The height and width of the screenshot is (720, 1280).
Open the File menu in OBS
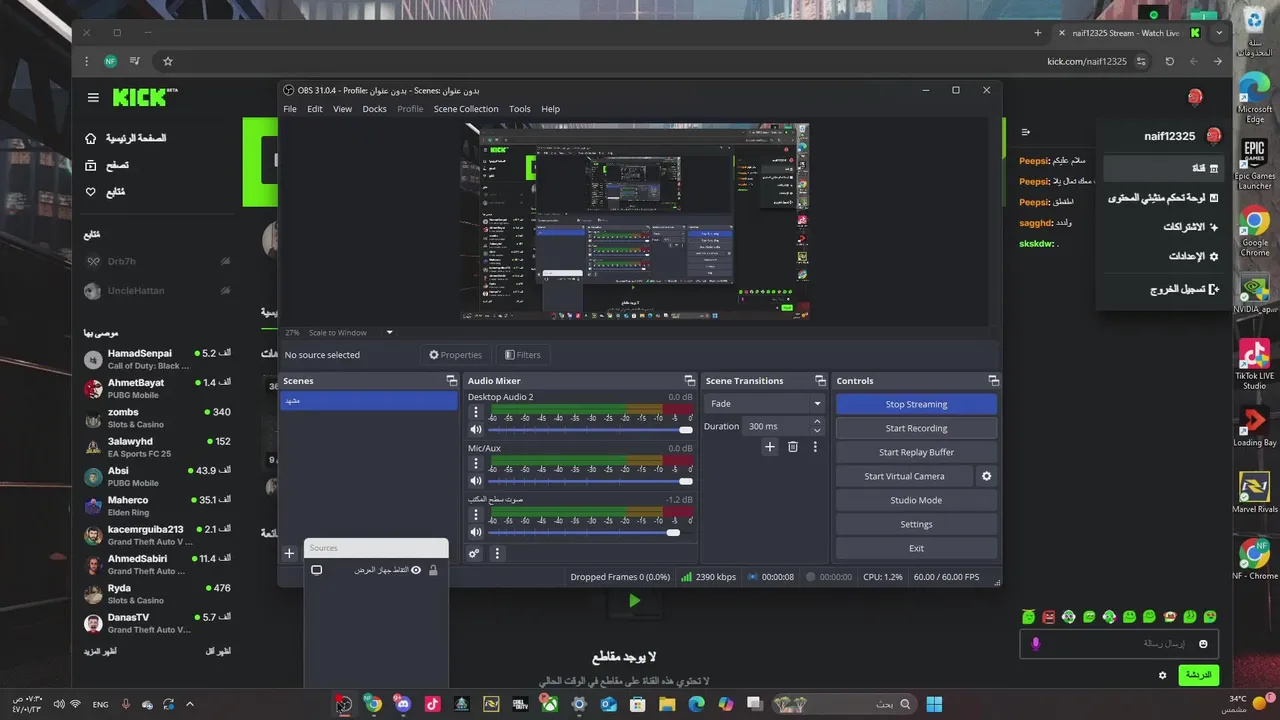pos(290,109)
